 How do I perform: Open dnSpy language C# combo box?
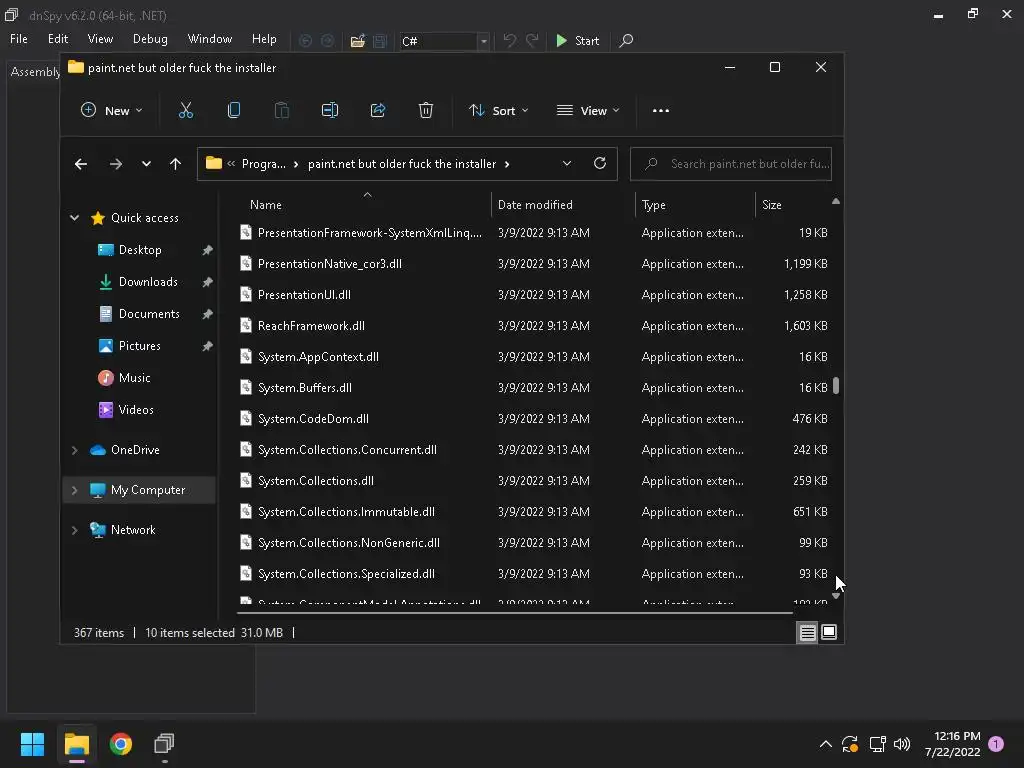tap(444, 41)
